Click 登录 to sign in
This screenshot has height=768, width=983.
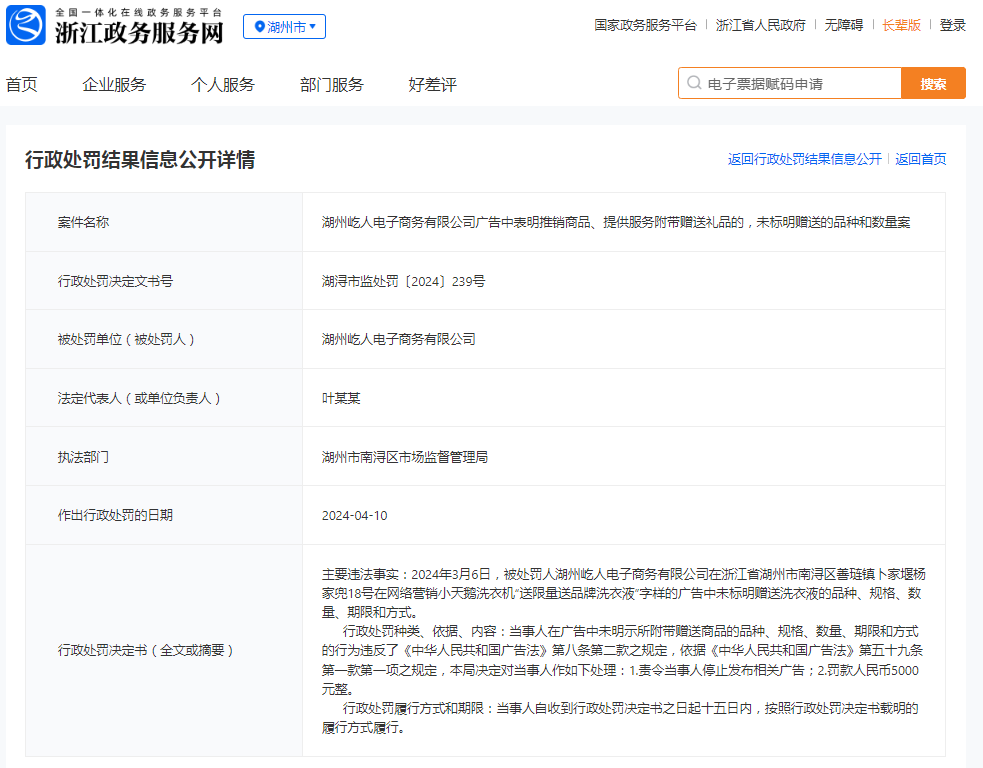pos(952,25)
